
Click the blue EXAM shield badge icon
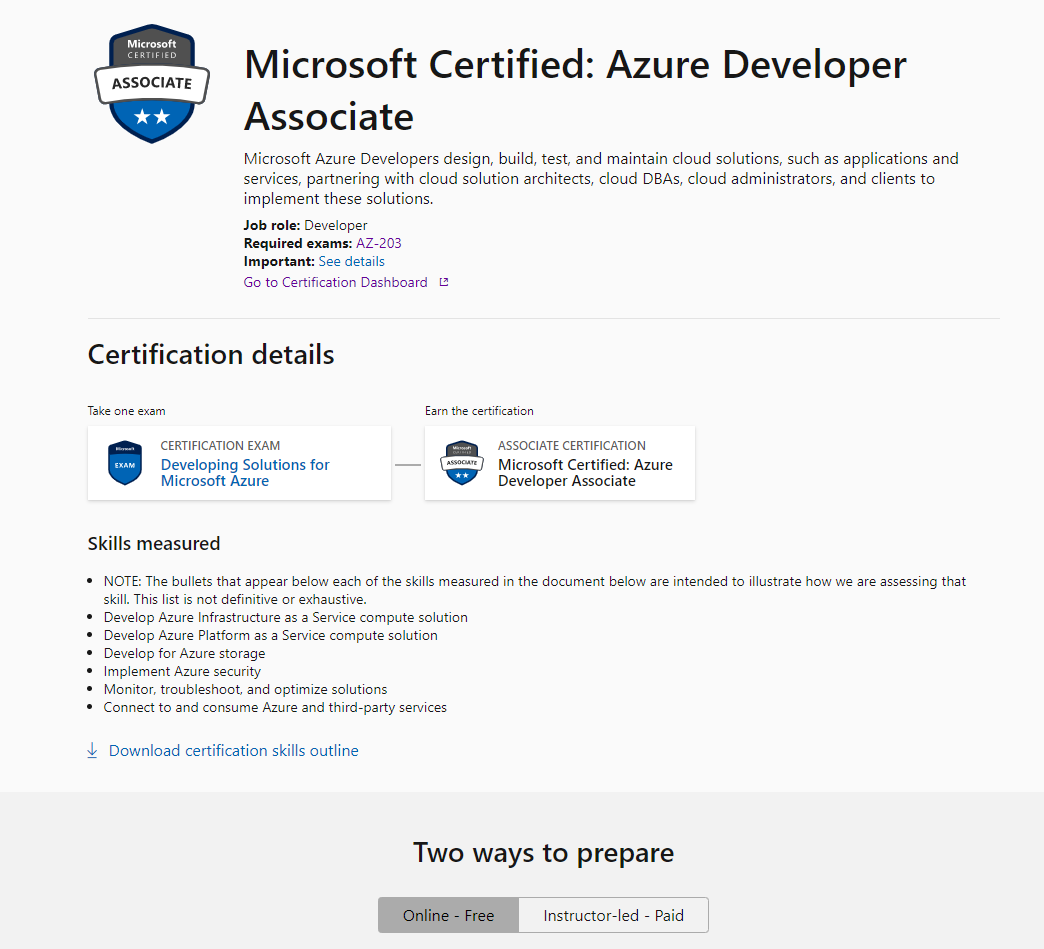[125, 463]
